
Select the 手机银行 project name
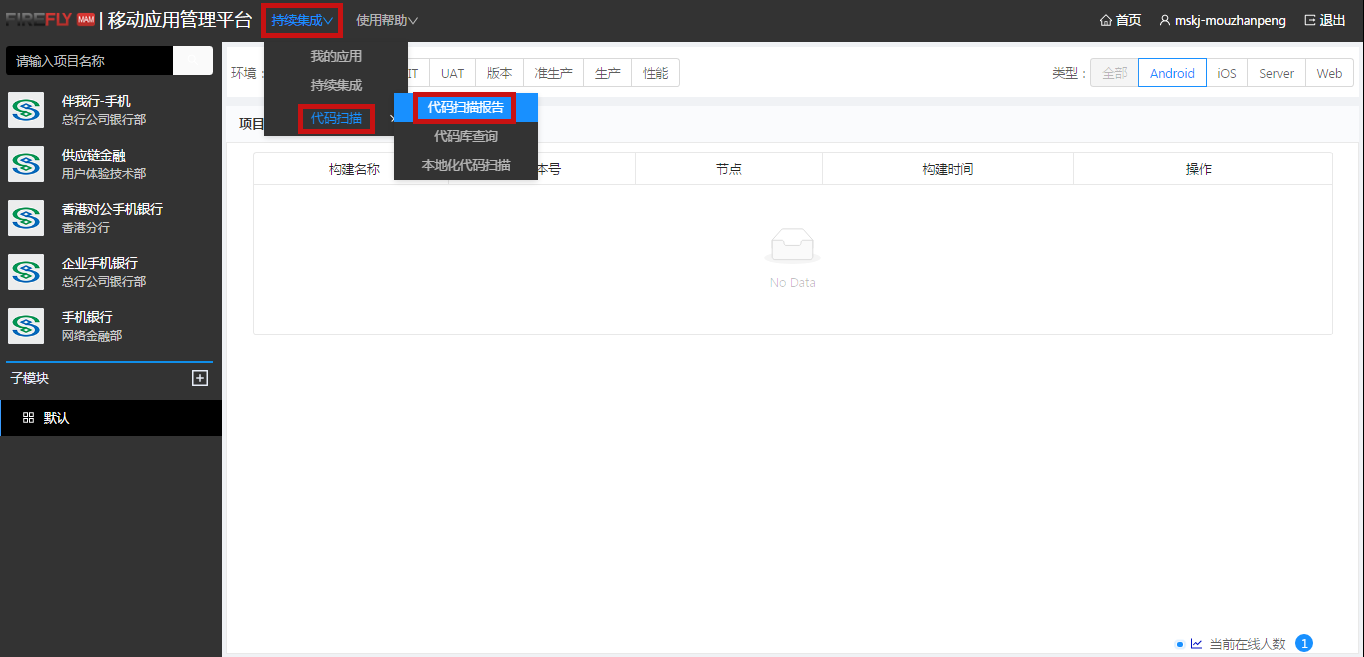coord(87,317)
